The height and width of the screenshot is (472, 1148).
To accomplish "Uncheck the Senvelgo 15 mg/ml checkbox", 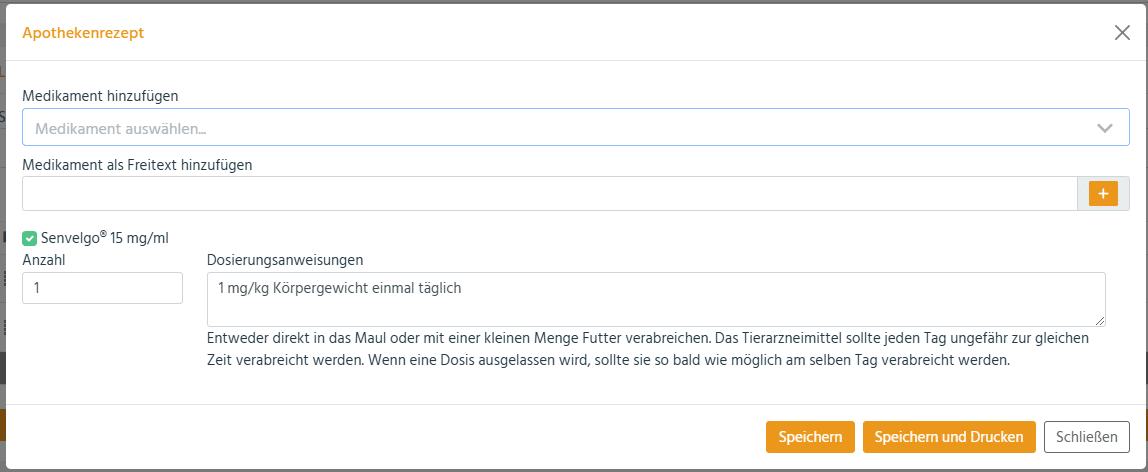I will [29, 238].
